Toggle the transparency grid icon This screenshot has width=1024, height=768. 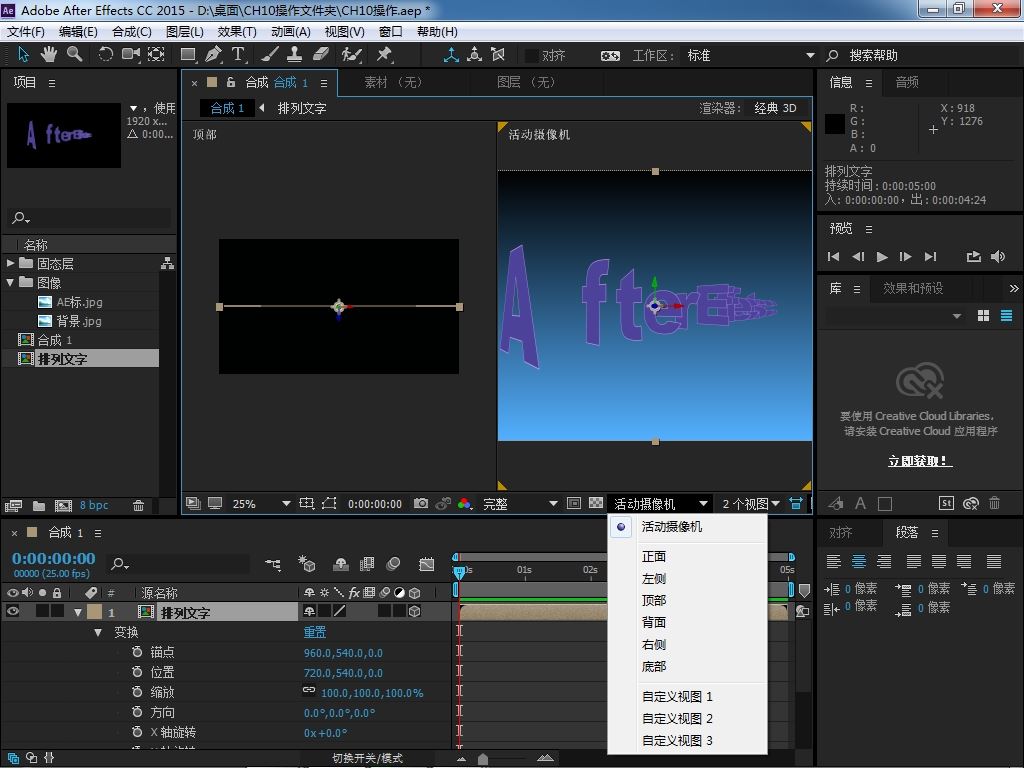[596, 504]
